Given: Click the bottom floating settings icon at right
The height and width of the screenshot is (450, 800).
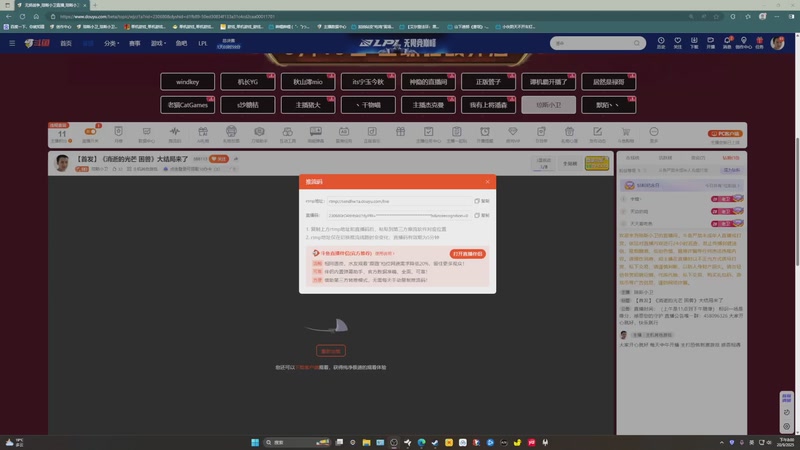Looking at the screenshot, I should (x=786, y=426).
